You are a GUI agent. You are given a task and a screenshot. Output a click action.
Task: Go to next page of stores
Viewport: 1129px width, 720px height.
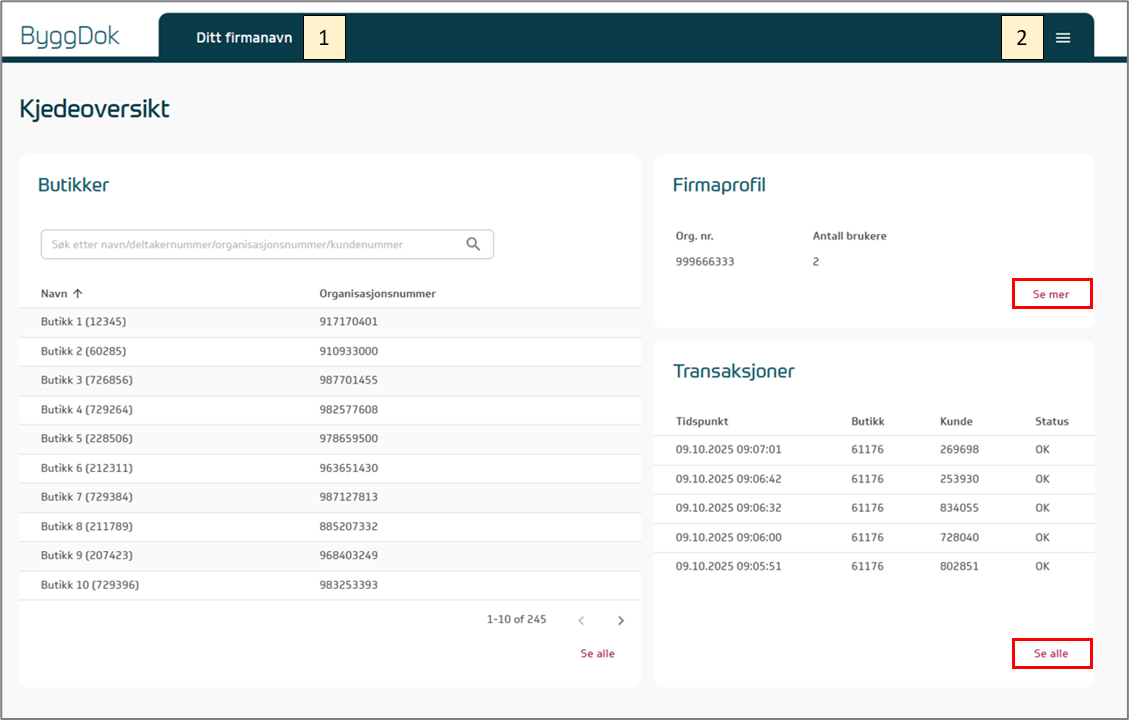click(x=620, y=621)
